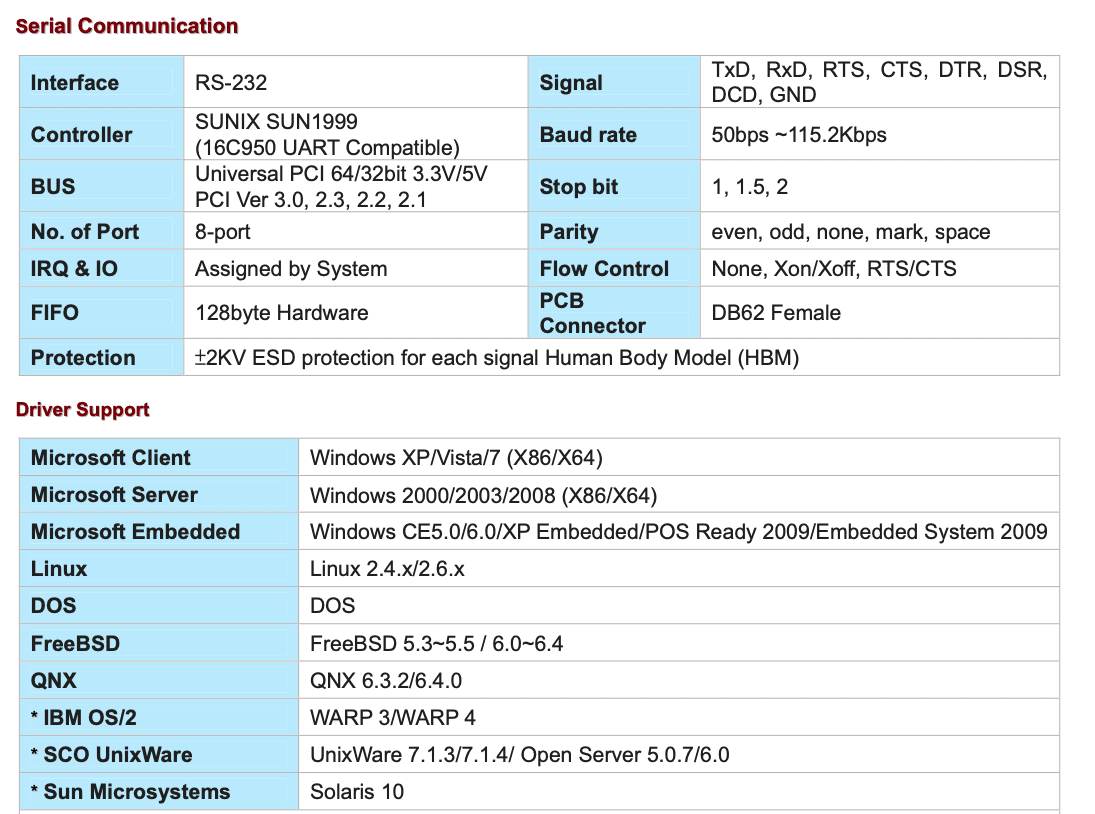Viewport: 1095px width, 814px height.
Task: Select the ESD protection description text
Action: (497, 358)
